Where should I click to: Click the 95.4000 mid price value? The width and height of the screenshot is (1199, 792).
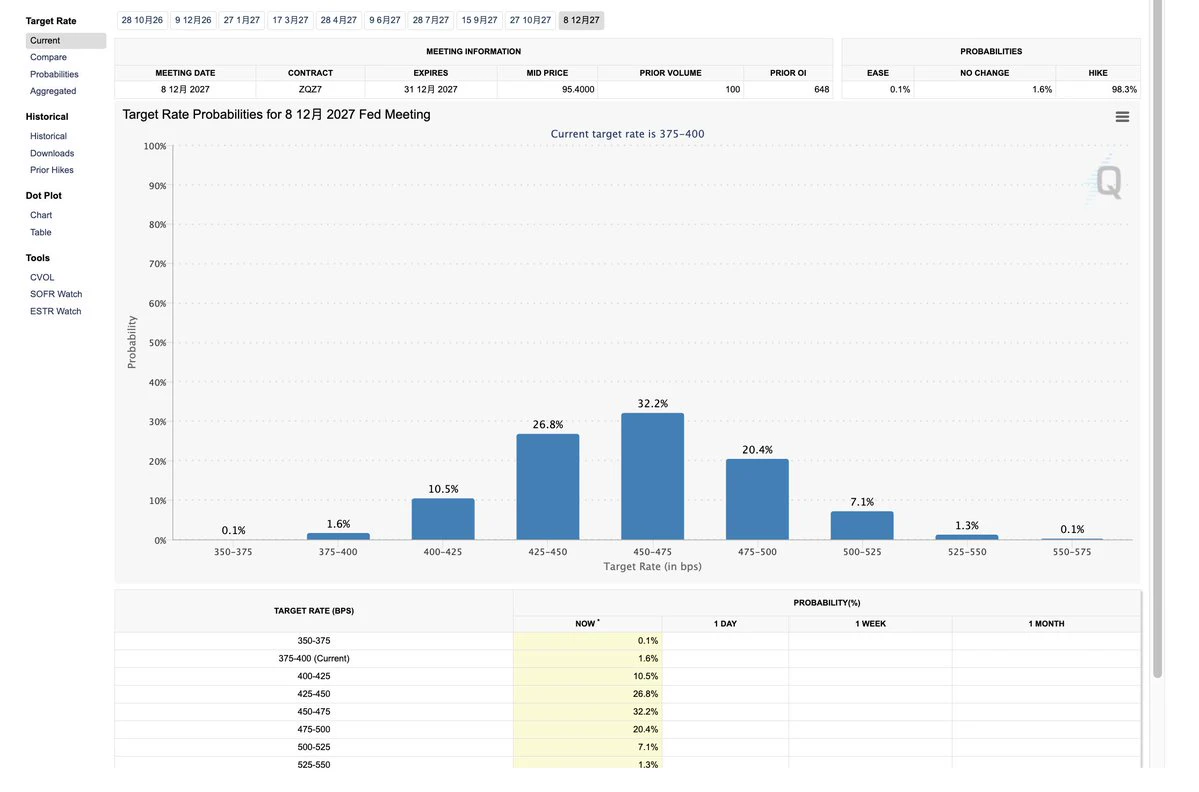pyautogui.click(x=578, y=89)
